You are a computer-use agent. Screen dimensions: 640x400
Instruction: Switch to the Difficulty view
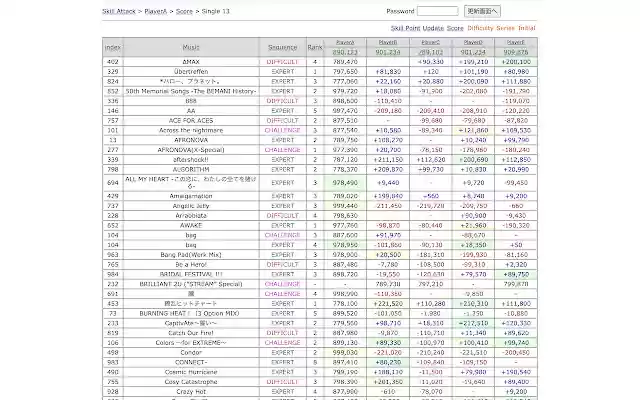pos(480,28)
